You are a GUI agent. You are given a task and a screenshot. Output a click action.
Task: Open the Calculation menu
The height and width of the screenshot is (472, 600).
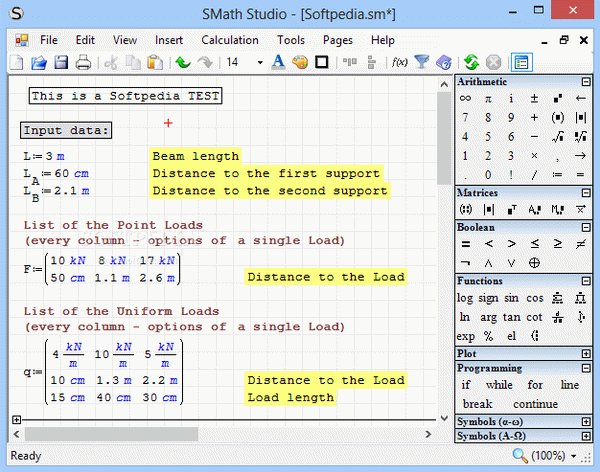pos(230,40)
